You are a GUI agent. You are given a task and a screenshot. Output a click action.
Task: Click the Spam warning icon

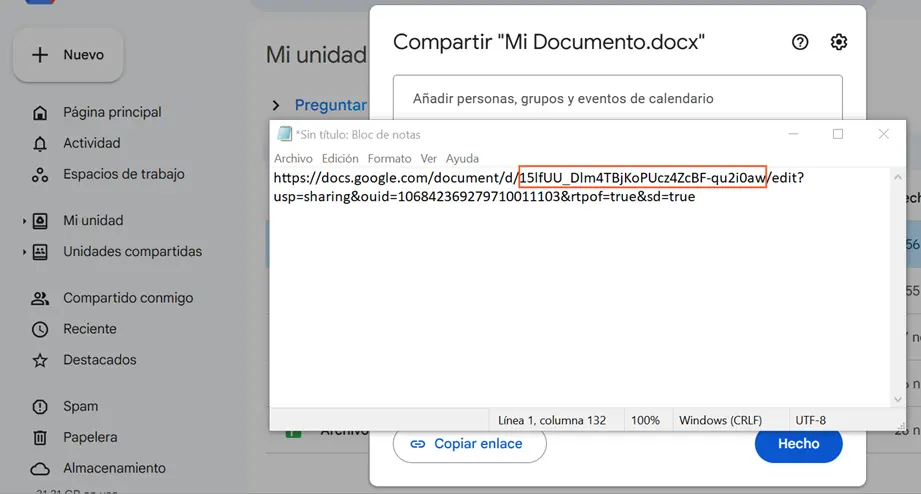tap(40, 406)
